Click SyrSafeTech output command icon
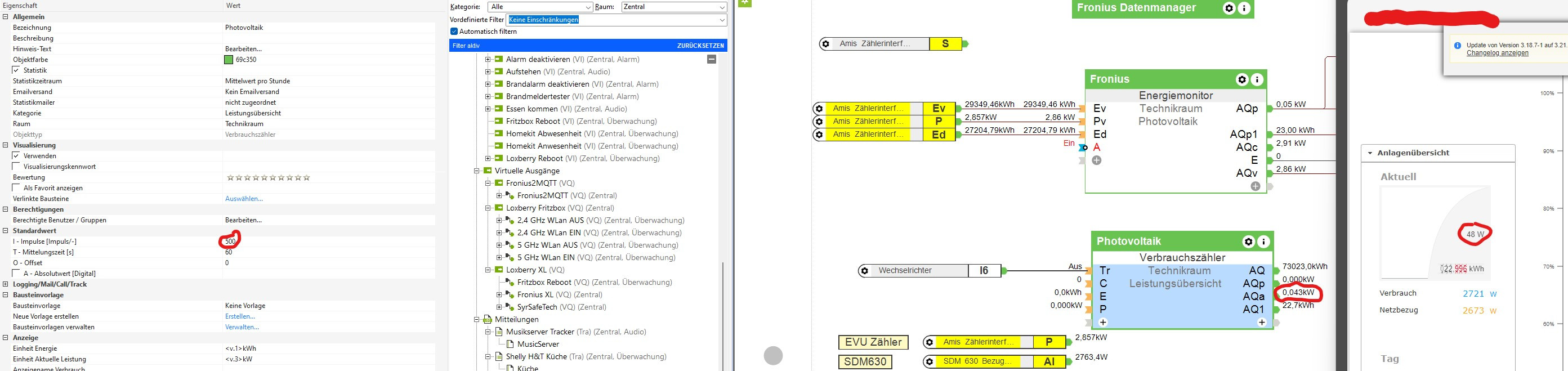The height and width of the screenshot is (371, 1568). (510, 307)
